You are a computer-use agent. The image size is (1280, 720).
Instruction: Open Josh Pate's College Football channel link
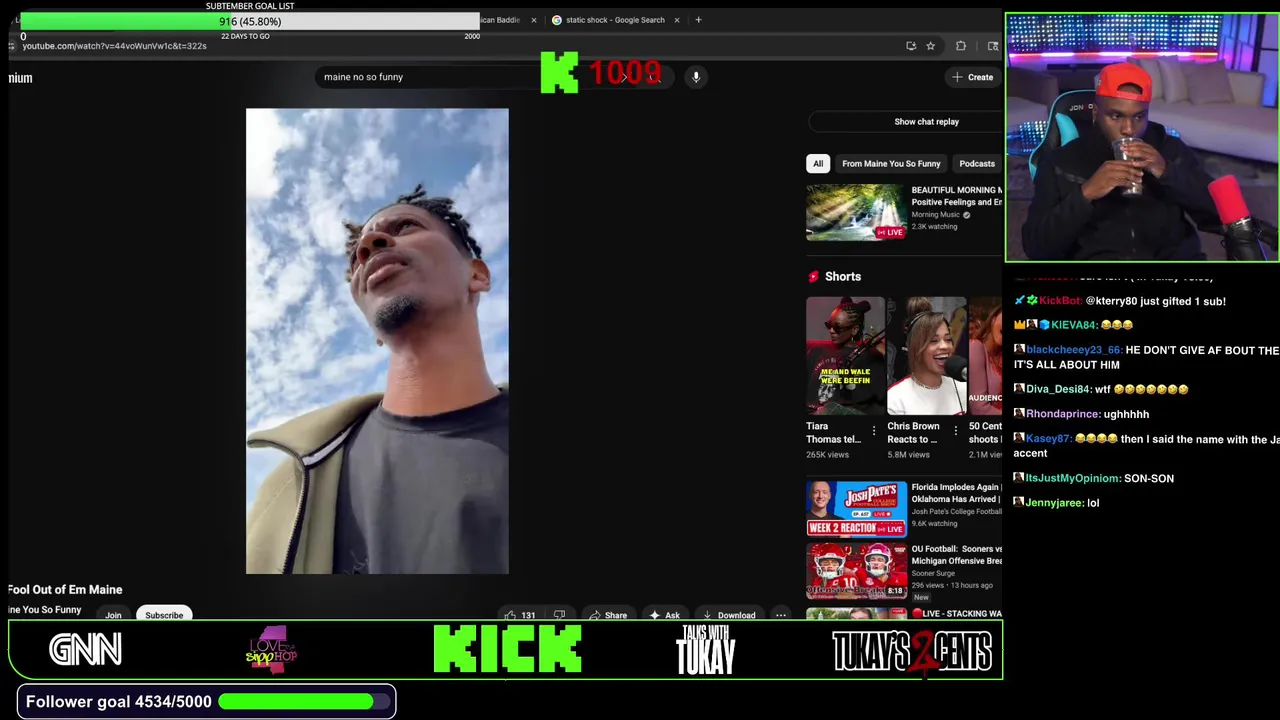(x=956, y=512)
